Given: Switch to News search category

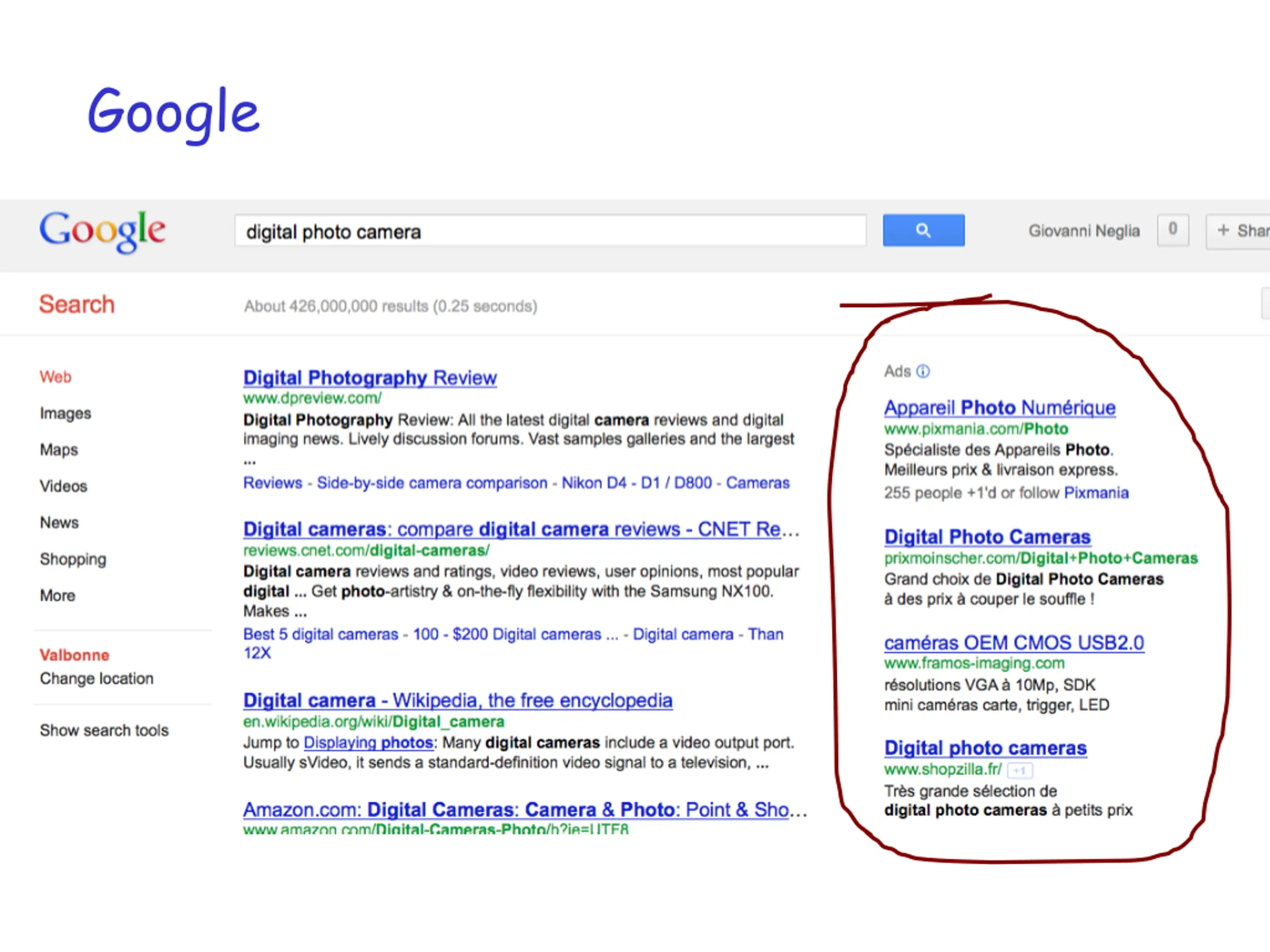Looking at the screenshot, I should (59, 522).
